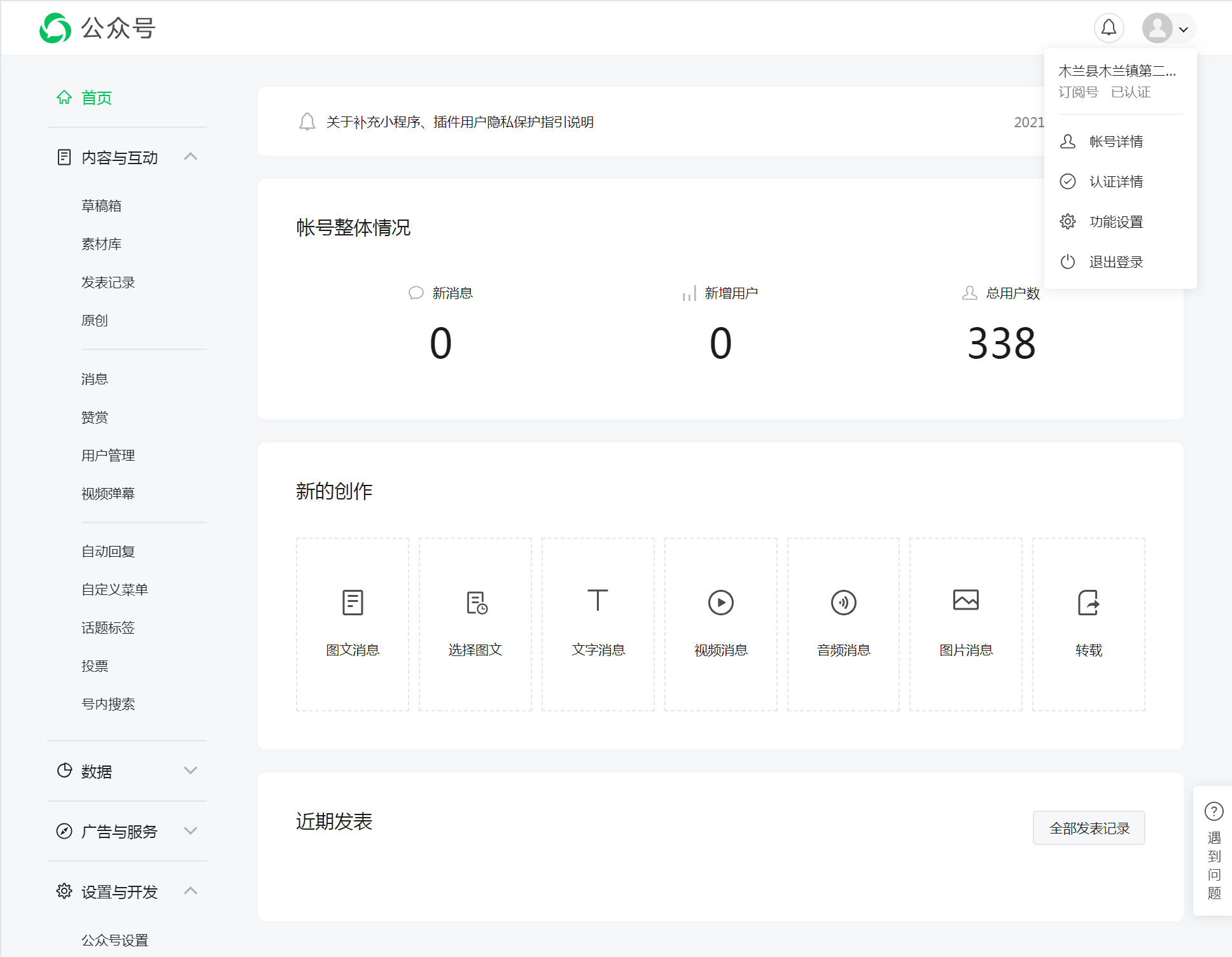Collapse the 内容与互动 sidebar section

coord(190,157)
